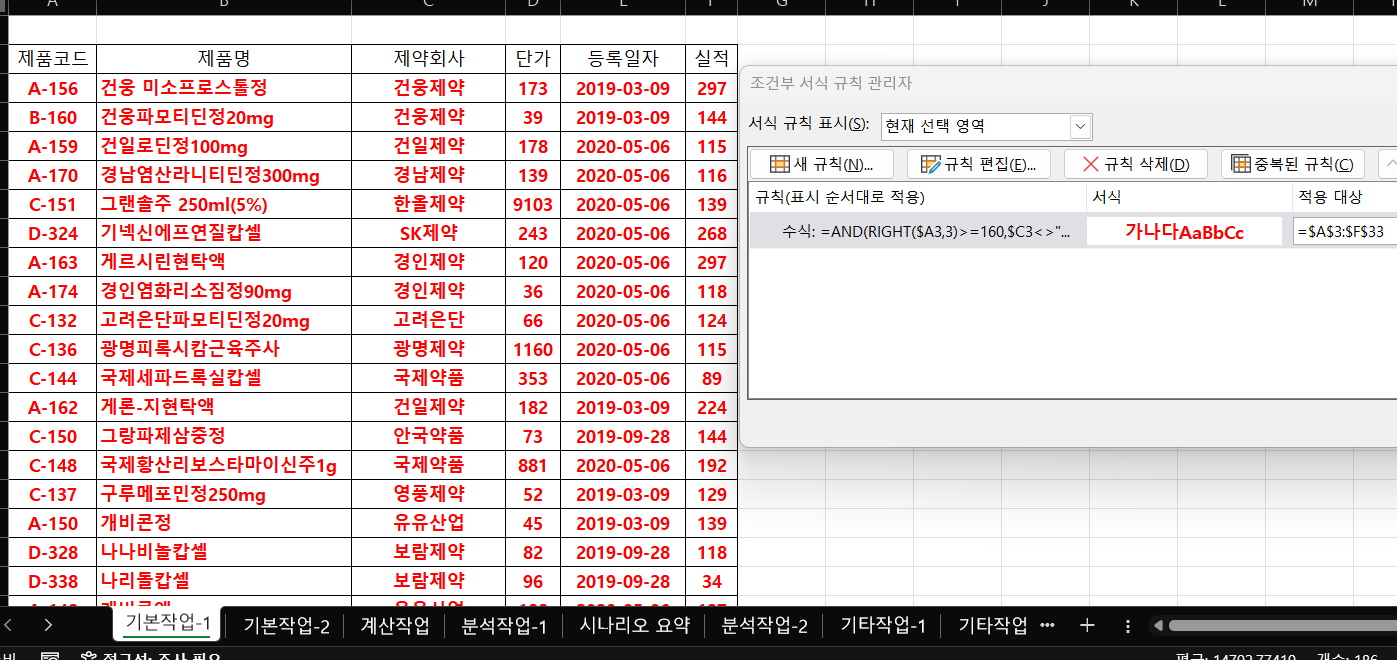Click the red 가나다AaBbCc format preview
This screenshot has height=660, width=1397.
coord(1184,232)
